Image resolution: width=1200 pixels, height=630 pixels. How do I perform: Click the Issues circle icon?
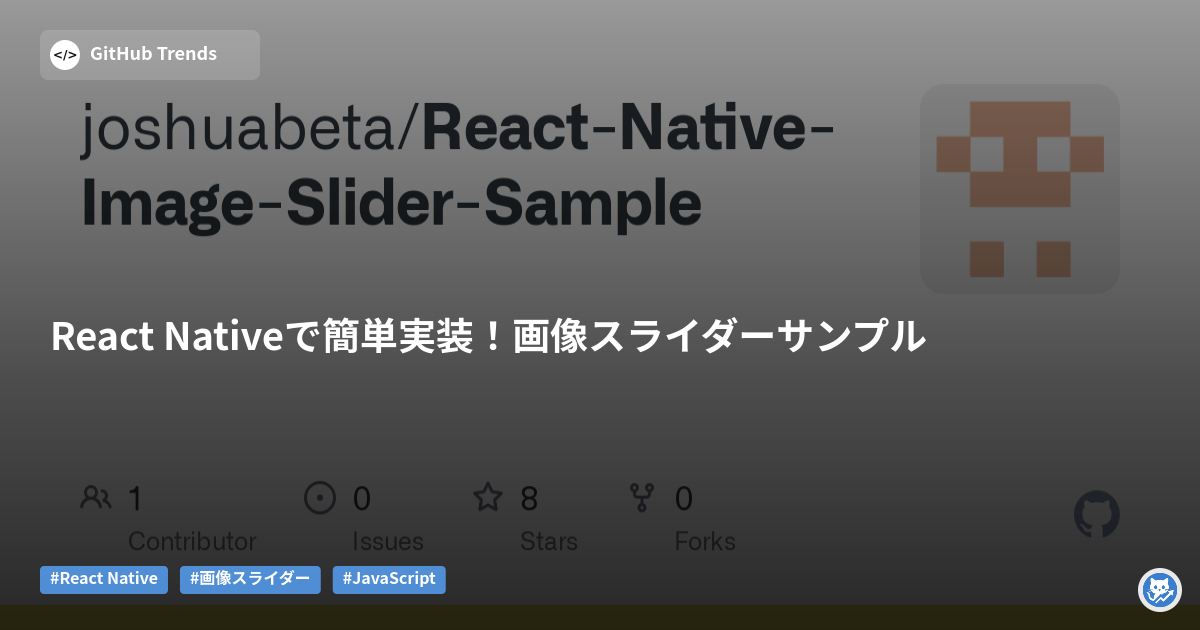click(x=320, y=497)
